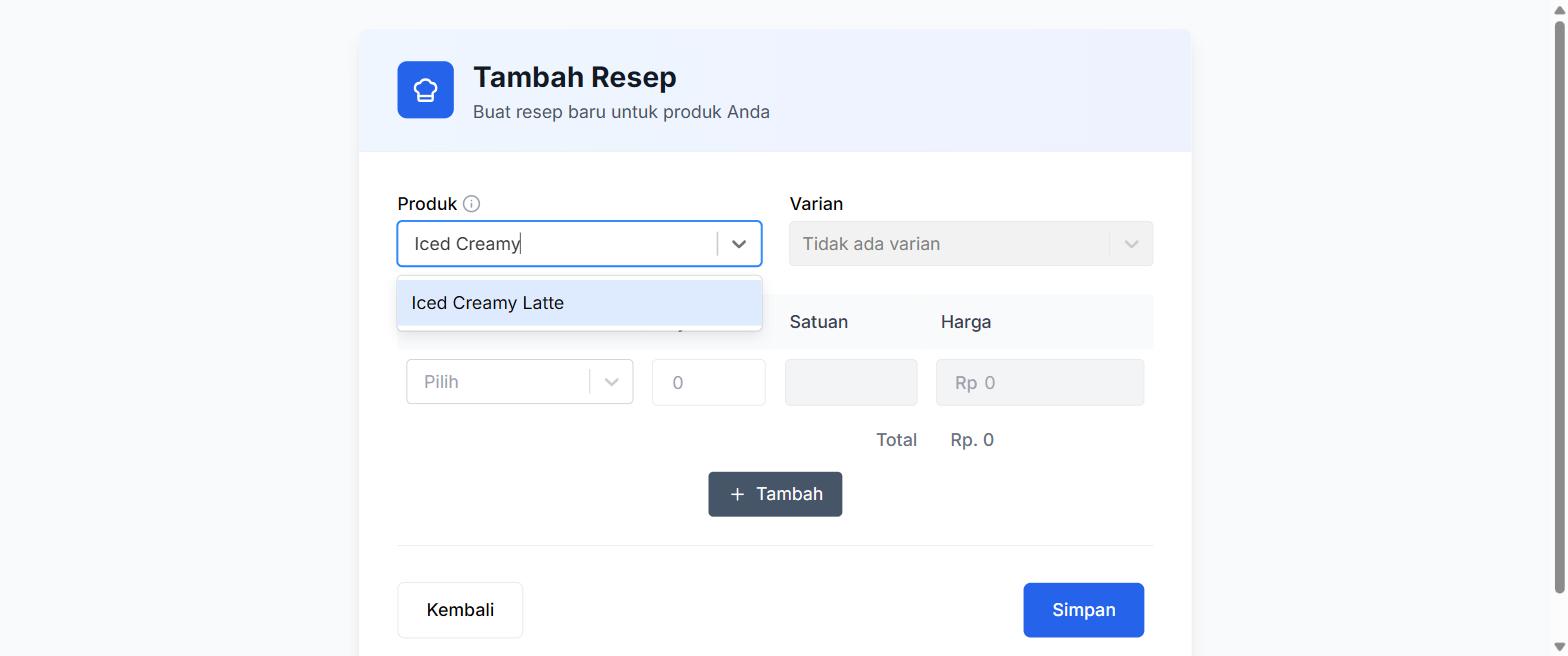Click the quantity input showing 0
The image size is (1568, 656).
point(708,382)
